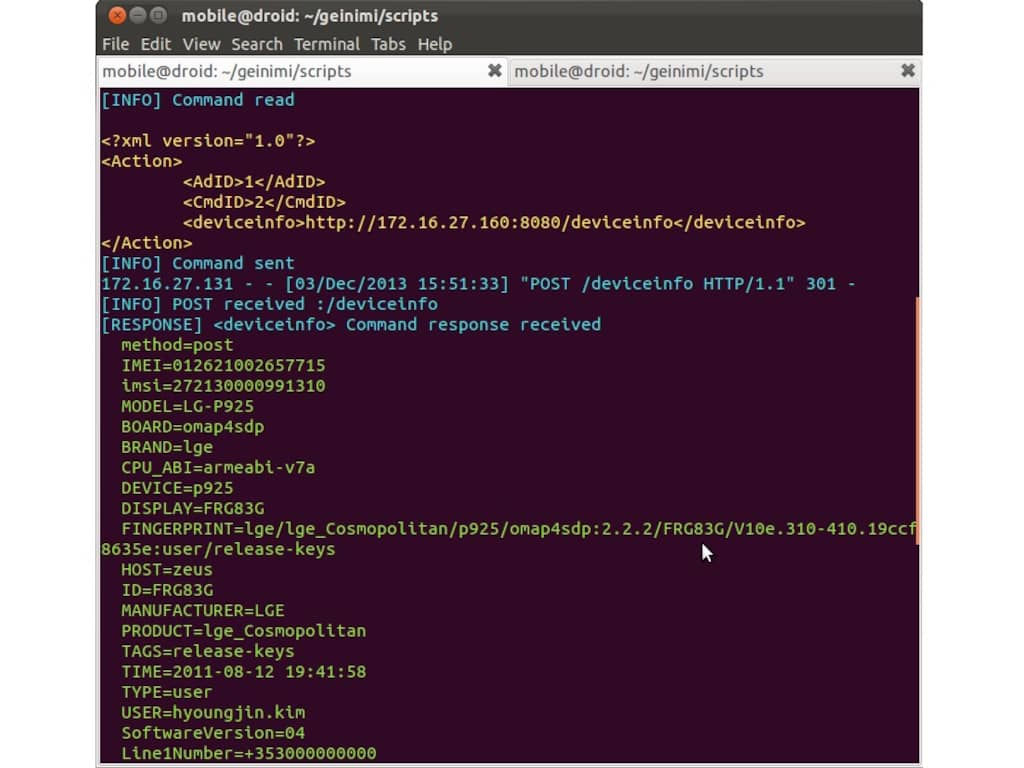Click the '<CmdID>2</CmdID>' line
The width and height of the screenshot is (1024, 768).
click(264, 202)
